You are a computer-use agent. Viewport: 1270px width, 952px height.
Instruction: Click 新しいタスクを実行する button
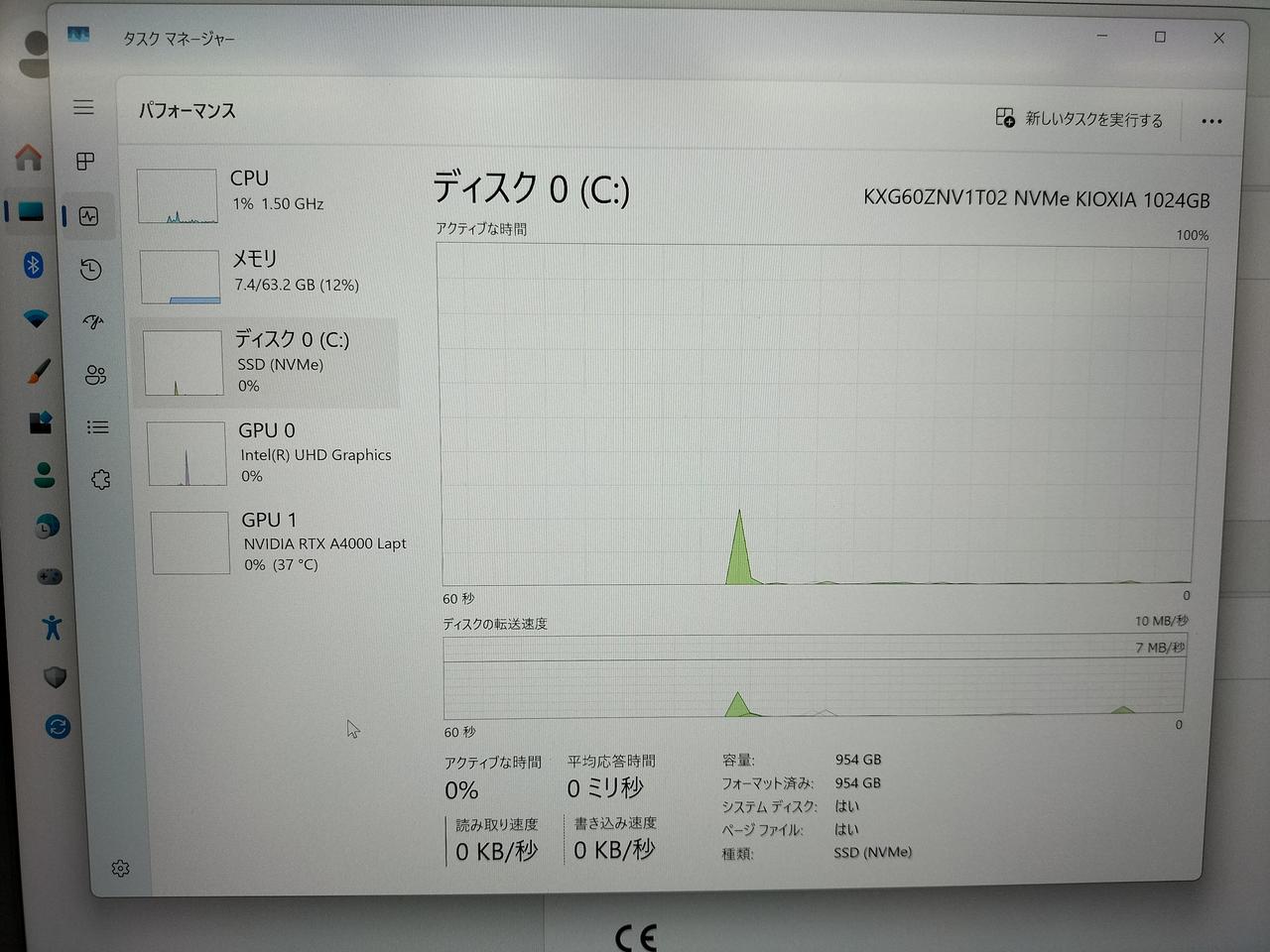pyautogui.click(x=1079, y=119)
